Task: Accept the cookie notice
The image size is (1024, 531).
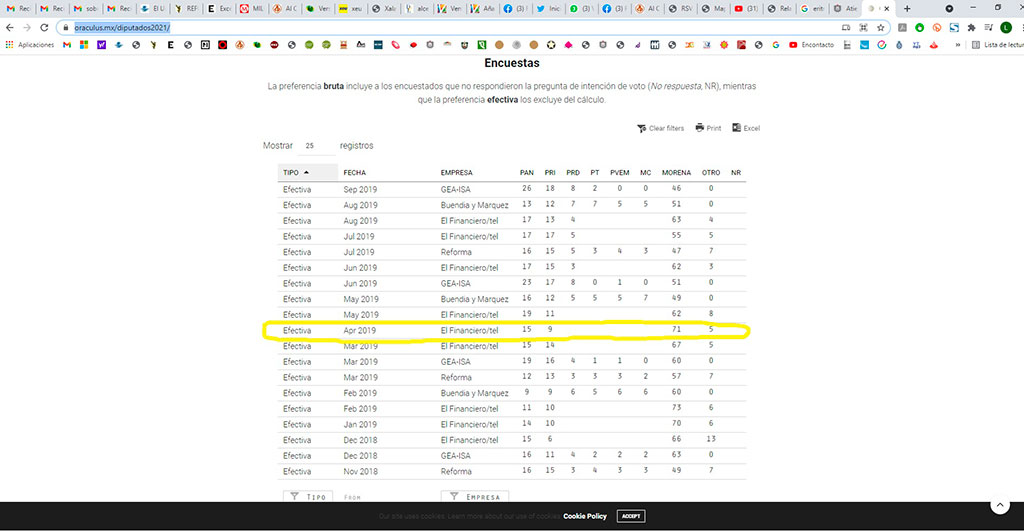Action: point(630,516)
